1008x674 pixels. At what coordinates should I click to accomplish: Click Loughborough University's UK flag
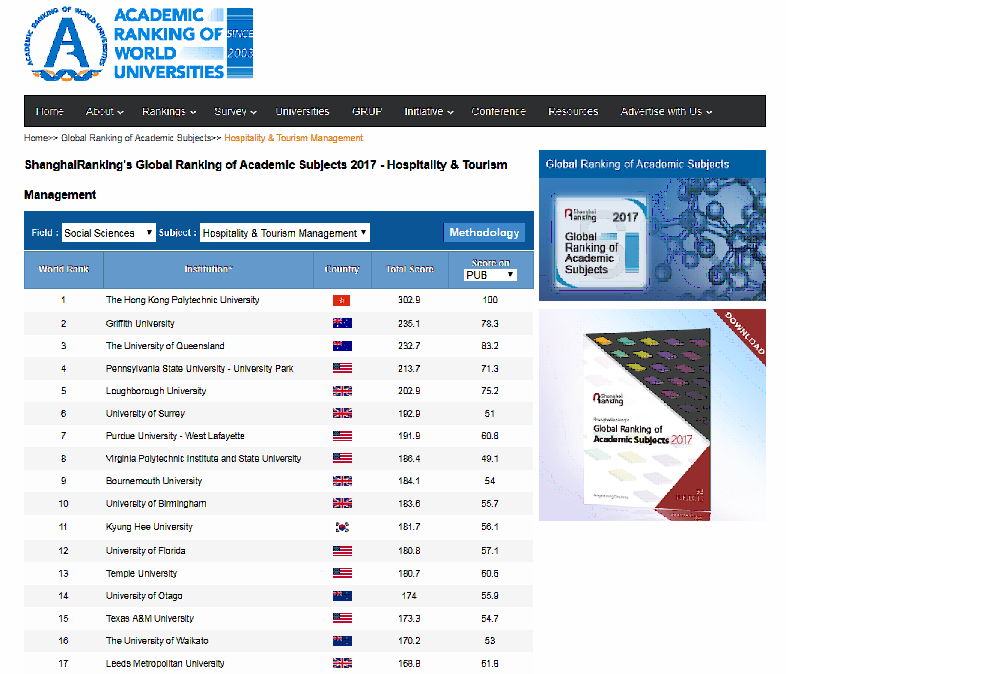(x=342, y=391)
